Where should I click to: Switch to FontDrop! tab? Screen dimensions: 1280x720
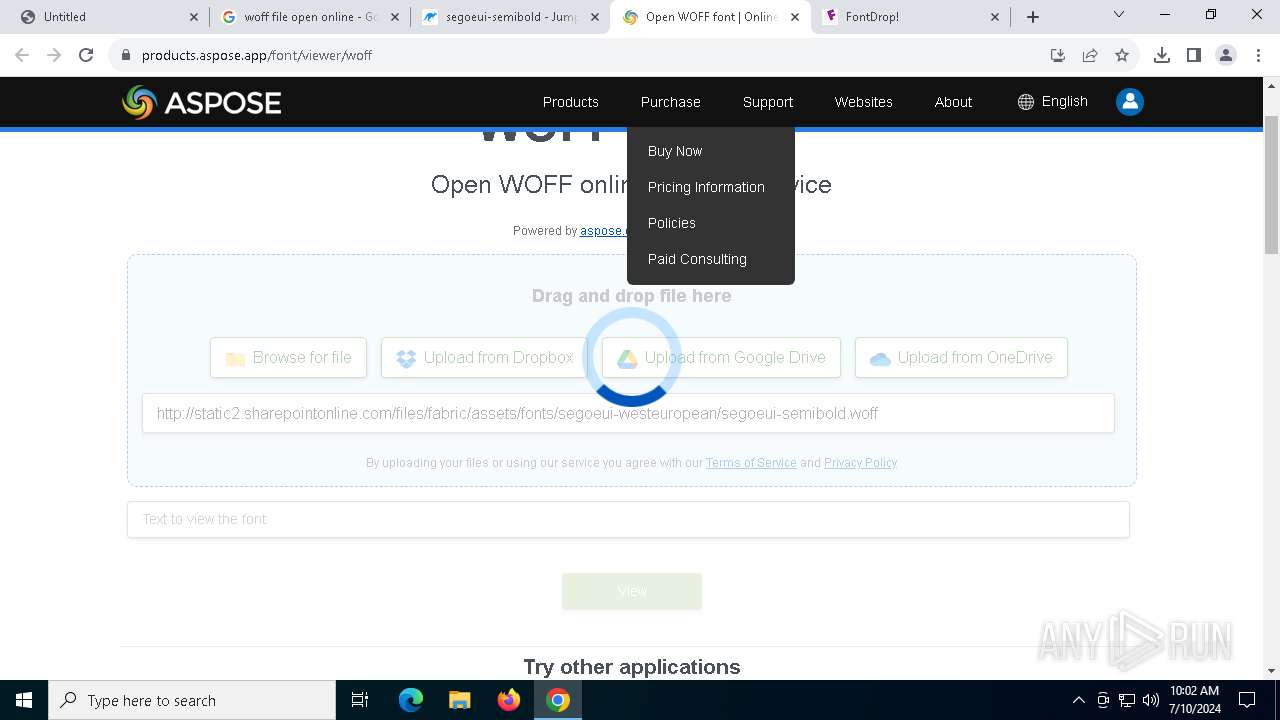pos(909,17)
